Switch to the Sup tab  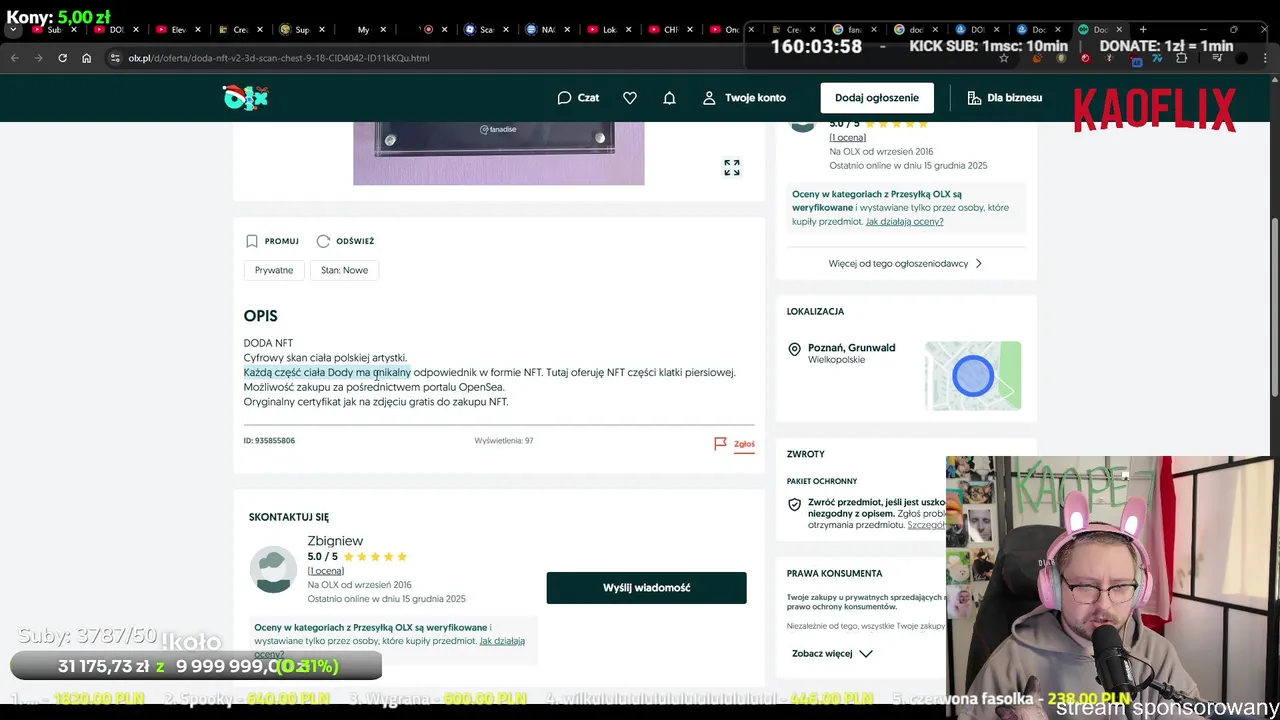pos(302,30)
